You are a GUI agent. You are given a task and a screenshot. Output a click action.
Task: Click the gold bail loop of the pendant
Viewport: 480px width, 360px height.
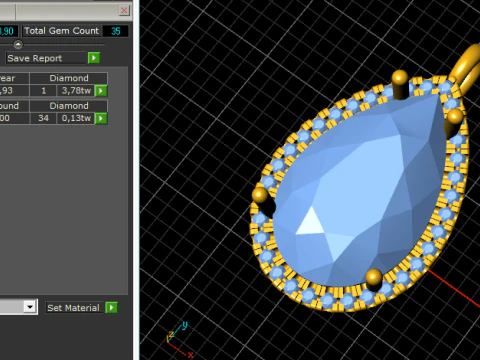467,70
